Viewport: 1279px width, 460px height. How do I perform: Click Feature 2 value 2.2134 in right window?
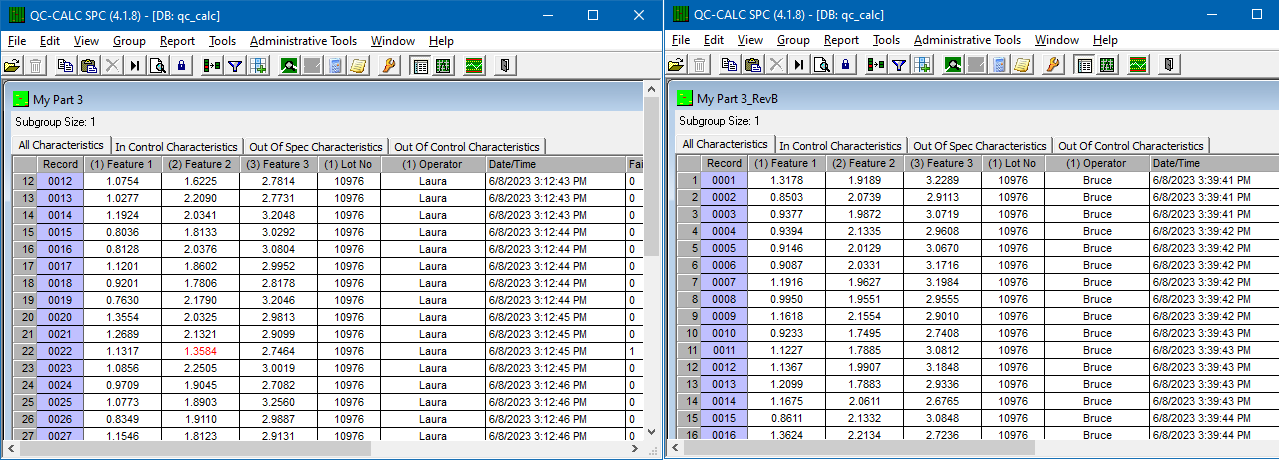pos(865,435)
